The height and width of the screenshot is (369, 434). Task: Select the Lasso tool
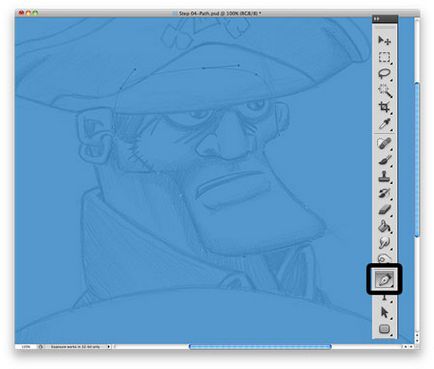pyautogui.click(x=384, y=74)
